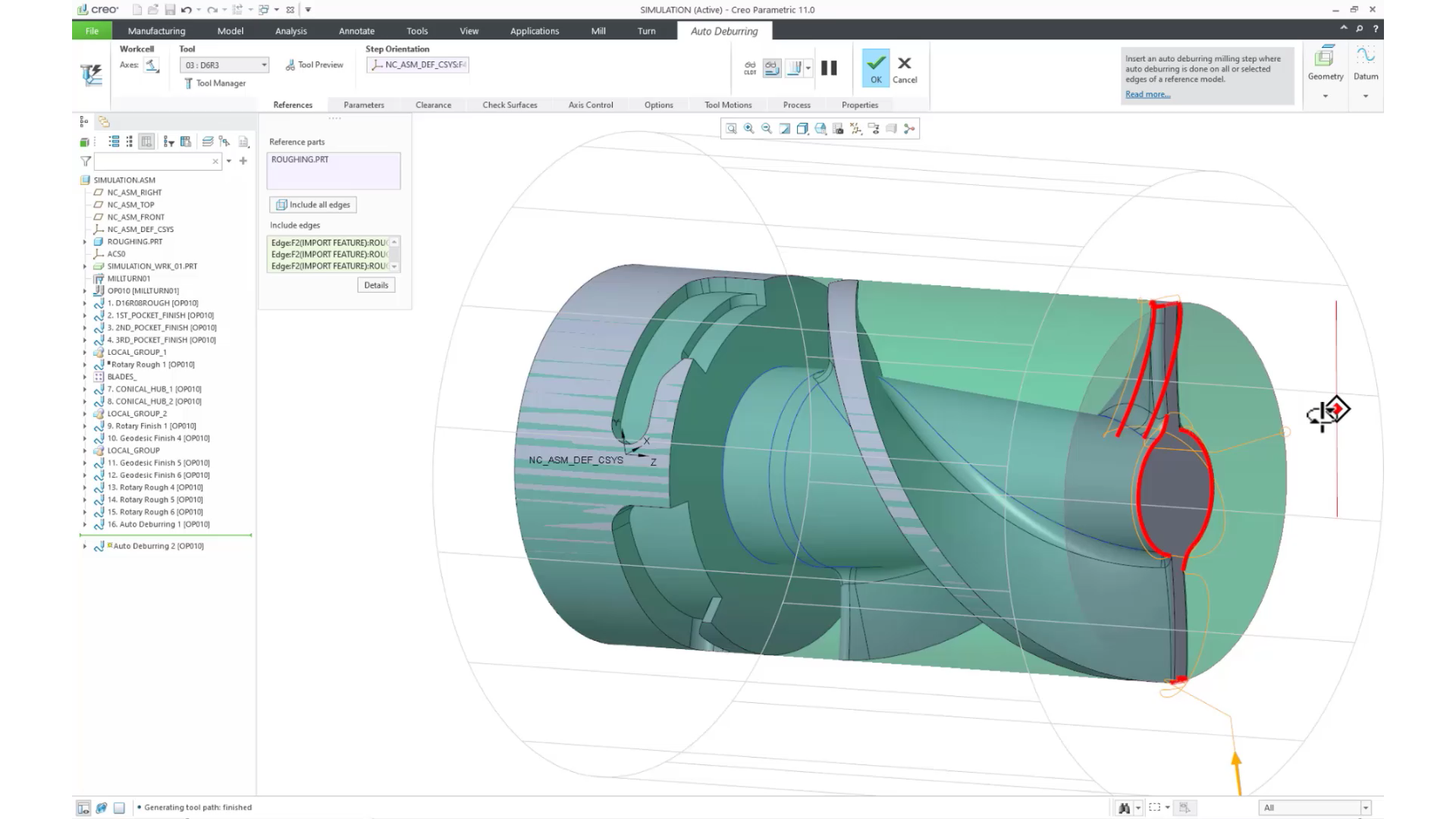Accept the step with the OK button
The width and height of the screenshot is (1456, 819).
876,68
